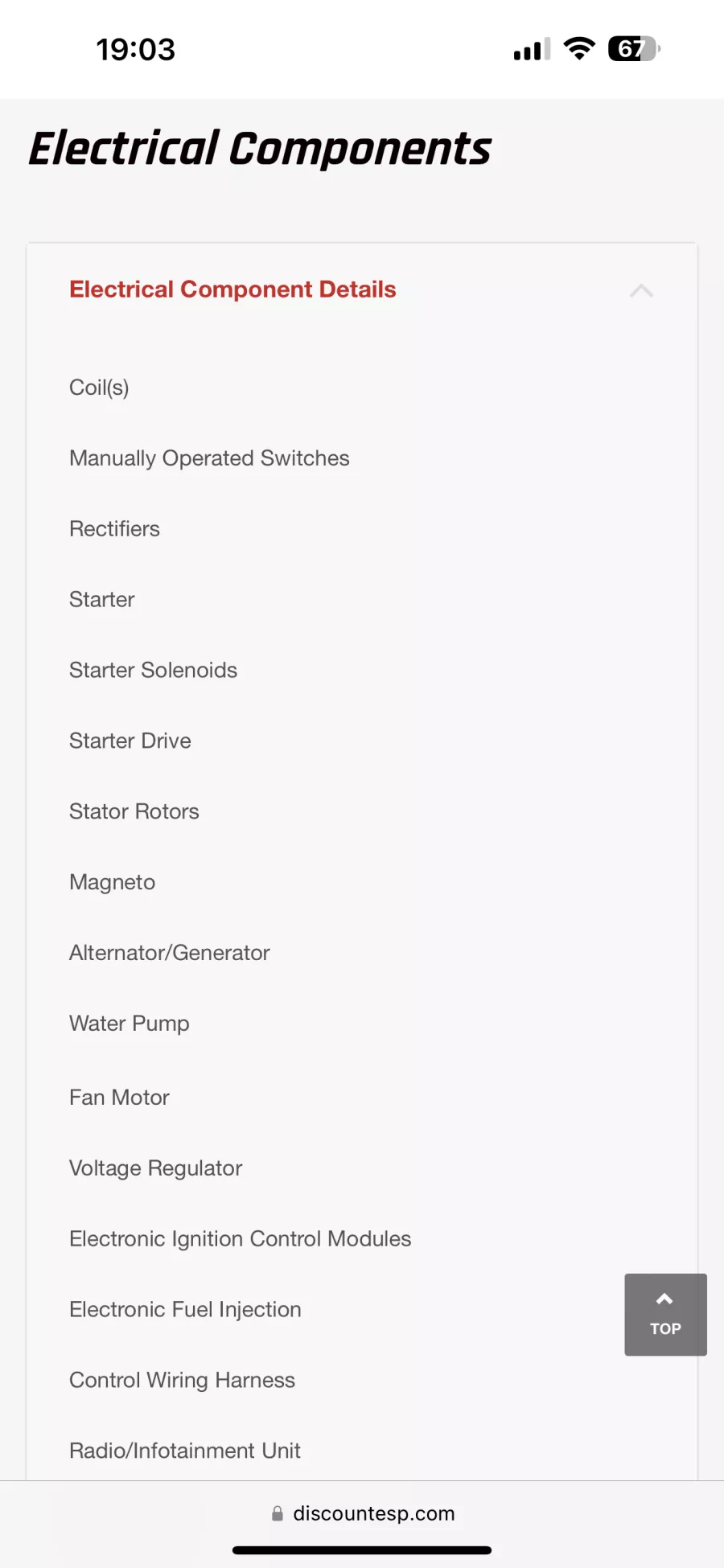Viewport: 724px width, 1568px height.
Task: Tap the Wi-Fi status icon
Action: [x=579, y=49]
